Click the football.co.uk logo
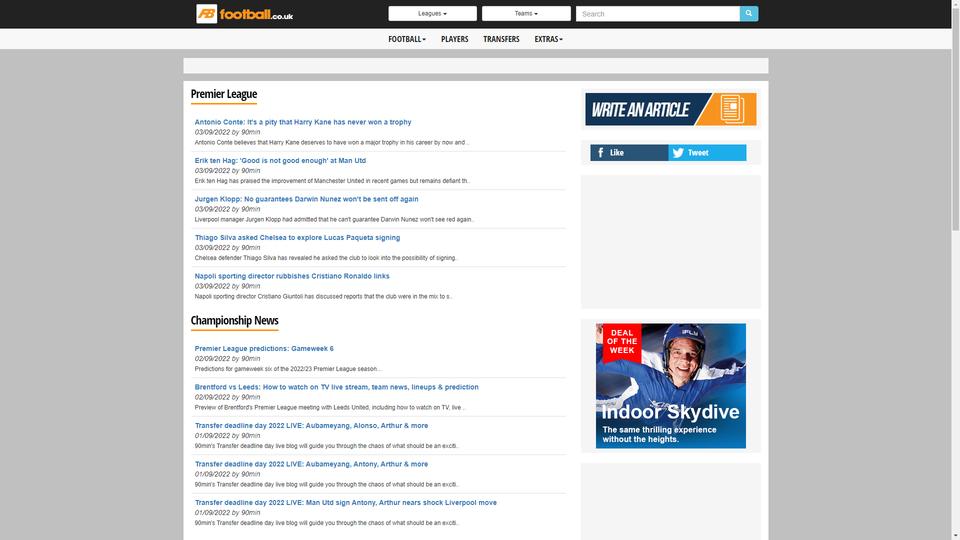960x540 pixels. coord(244,13)
